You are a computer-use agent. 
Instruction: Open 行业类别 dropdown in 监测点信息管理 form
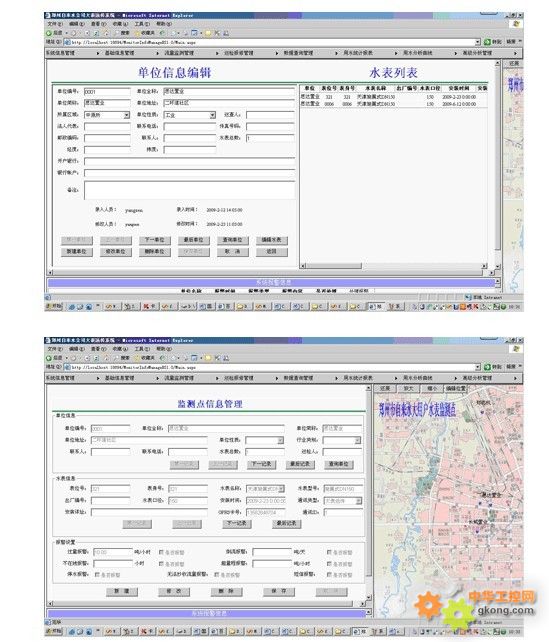point(358,441)
